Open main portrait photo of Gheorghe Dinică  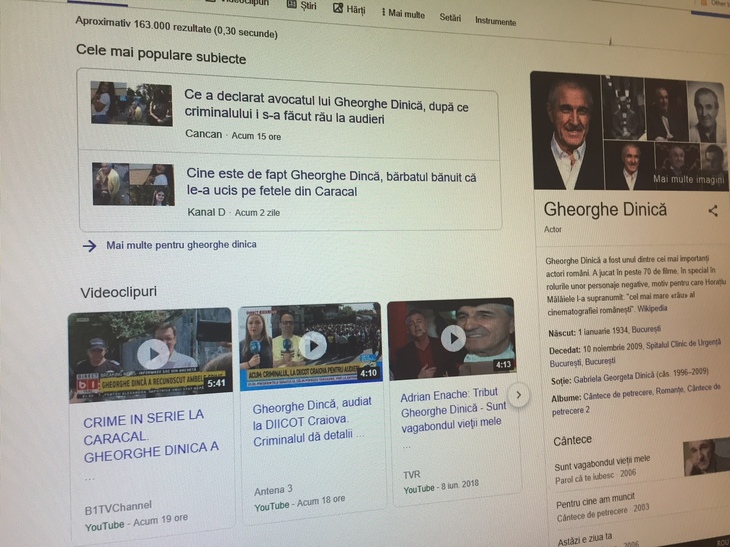[567, 131]
